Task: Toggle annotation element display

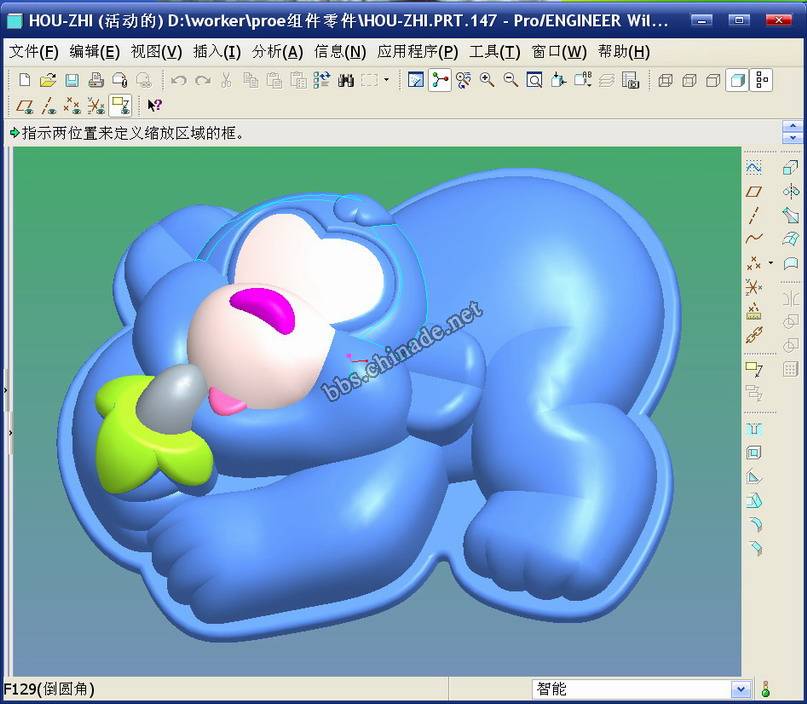Action: point(121,105)
